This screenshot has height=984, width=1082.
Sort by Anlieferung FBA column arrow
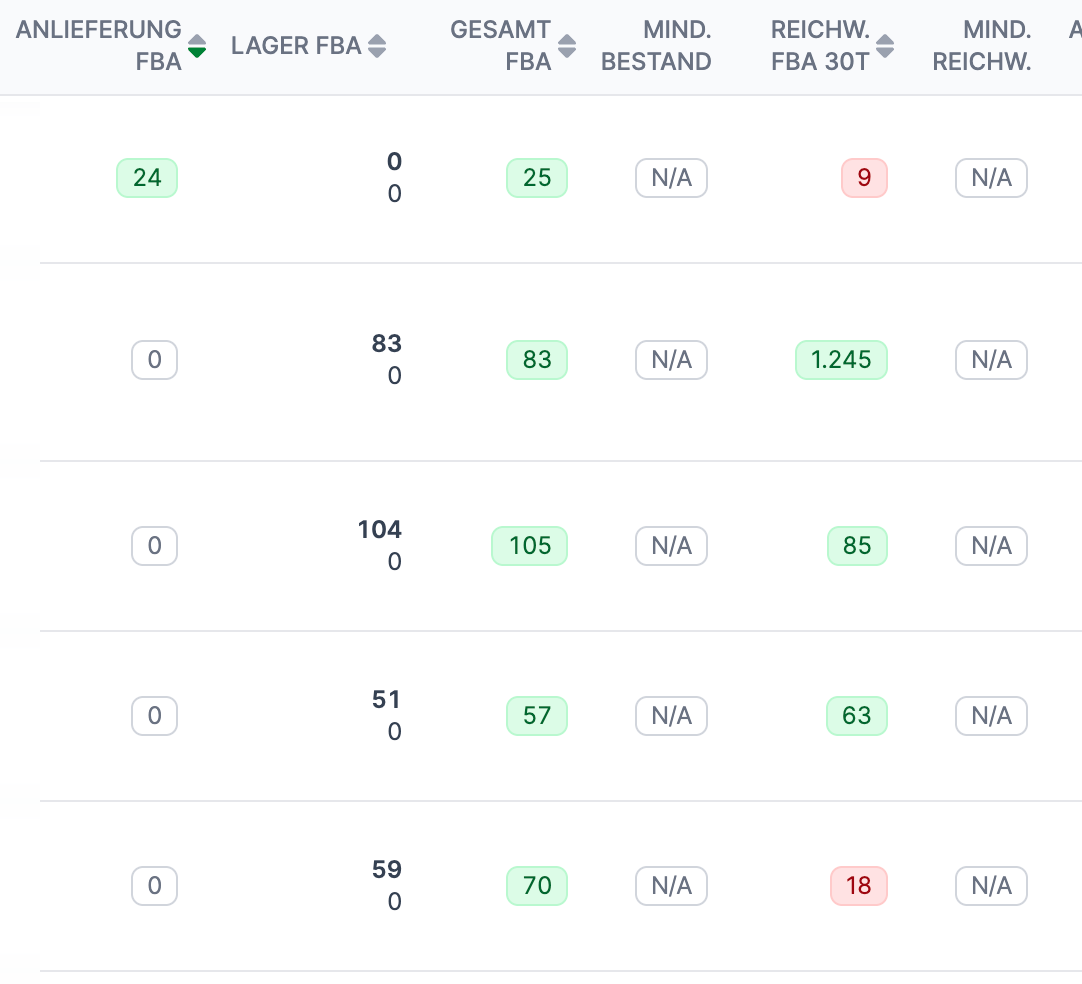(x=197, y=46)
